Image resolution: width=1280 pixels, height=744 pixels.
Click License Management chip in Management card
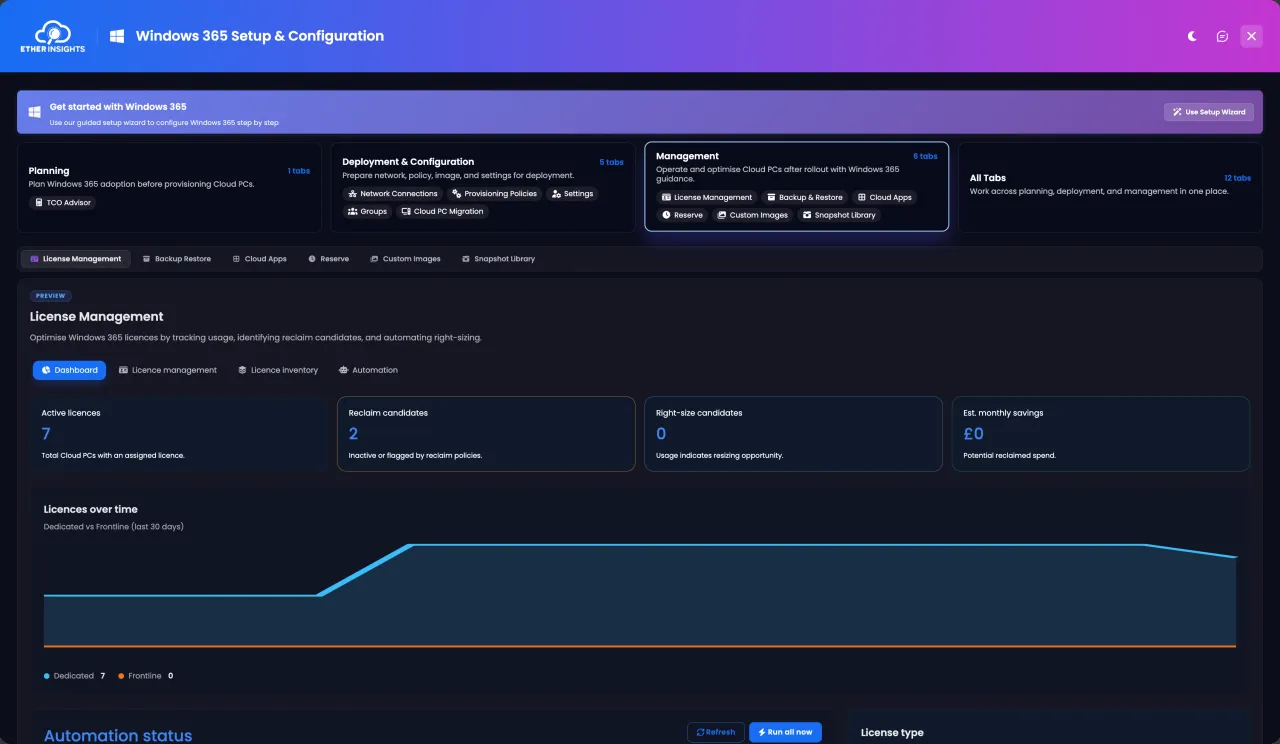(x=707, y=197)
